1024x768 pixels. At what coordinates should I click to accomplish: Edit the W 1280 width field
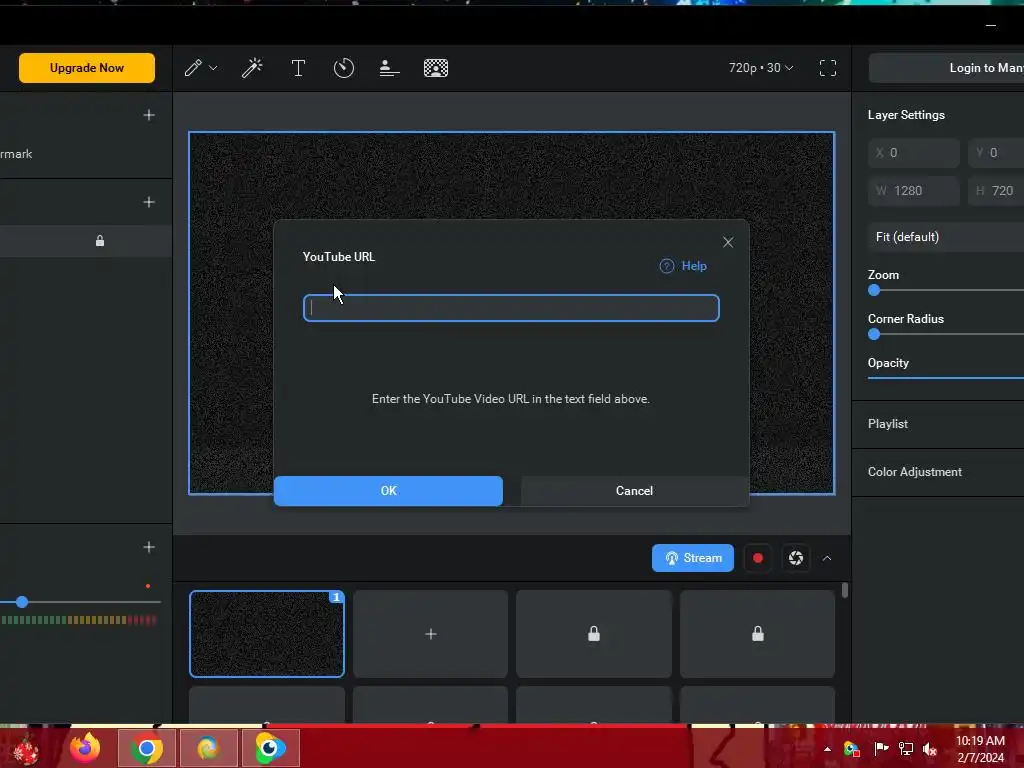914,191
